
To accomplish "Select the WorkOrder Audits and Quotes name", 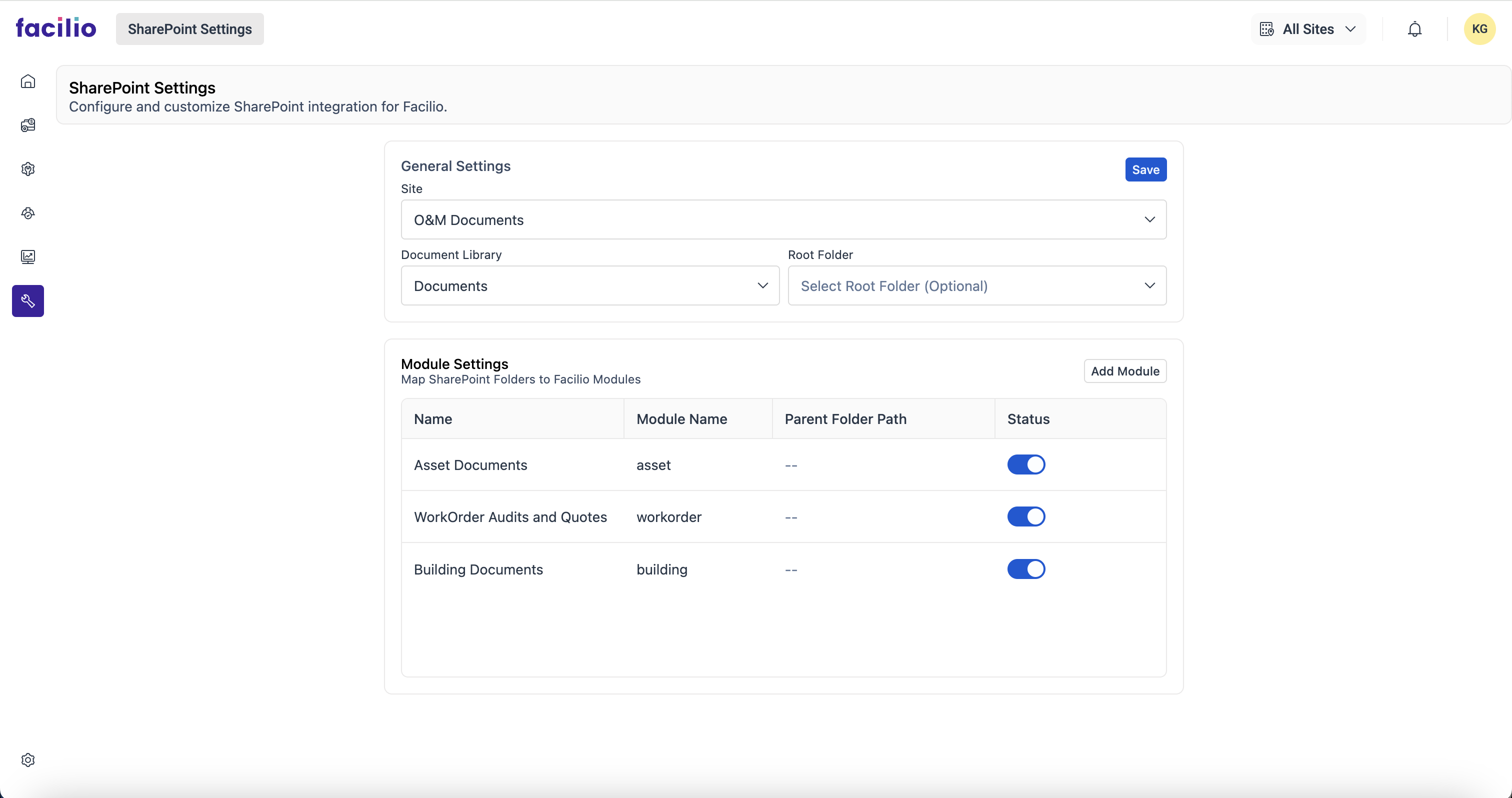I will click(510, 517).
